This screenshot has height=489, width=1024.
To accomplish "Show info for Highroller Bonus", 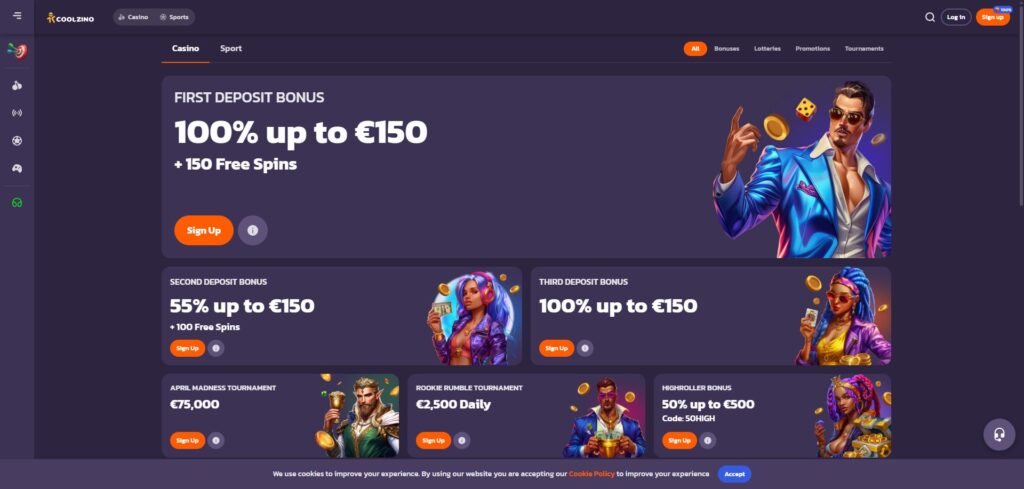I will (x=707, y=441).
